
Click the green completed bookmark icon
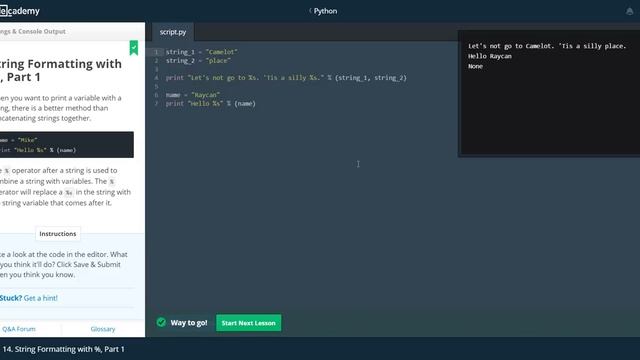(133, 48)
